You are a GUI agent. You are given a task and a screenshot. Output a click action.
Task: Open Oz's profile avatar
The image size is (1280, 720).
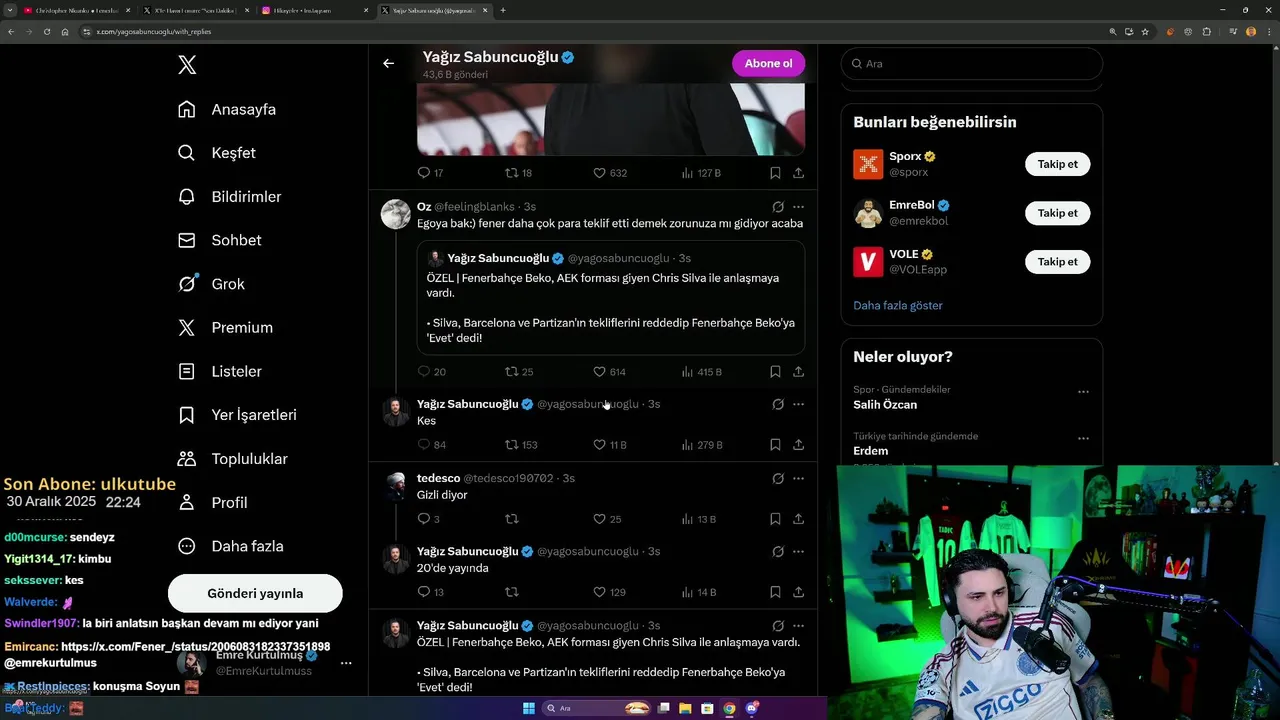point(396,214)
